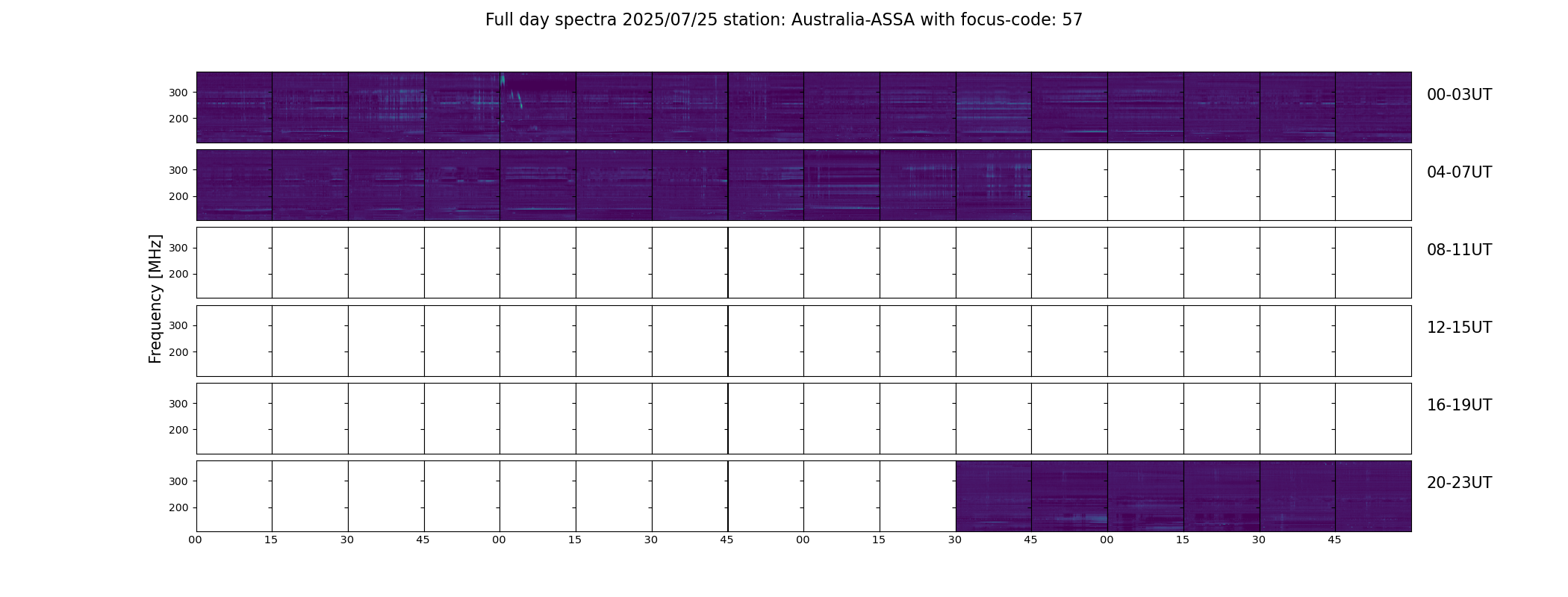Open the 00-03UT tile with bright burst
Screen dimensions: 1568x597
tap(538, 107)
